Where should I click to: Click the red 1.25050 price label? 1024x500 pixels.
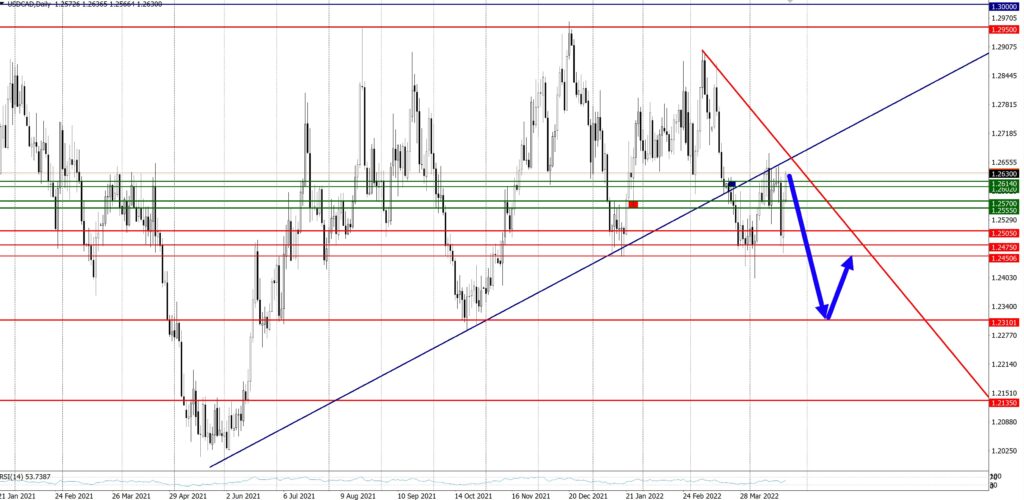pos(1003,233)
